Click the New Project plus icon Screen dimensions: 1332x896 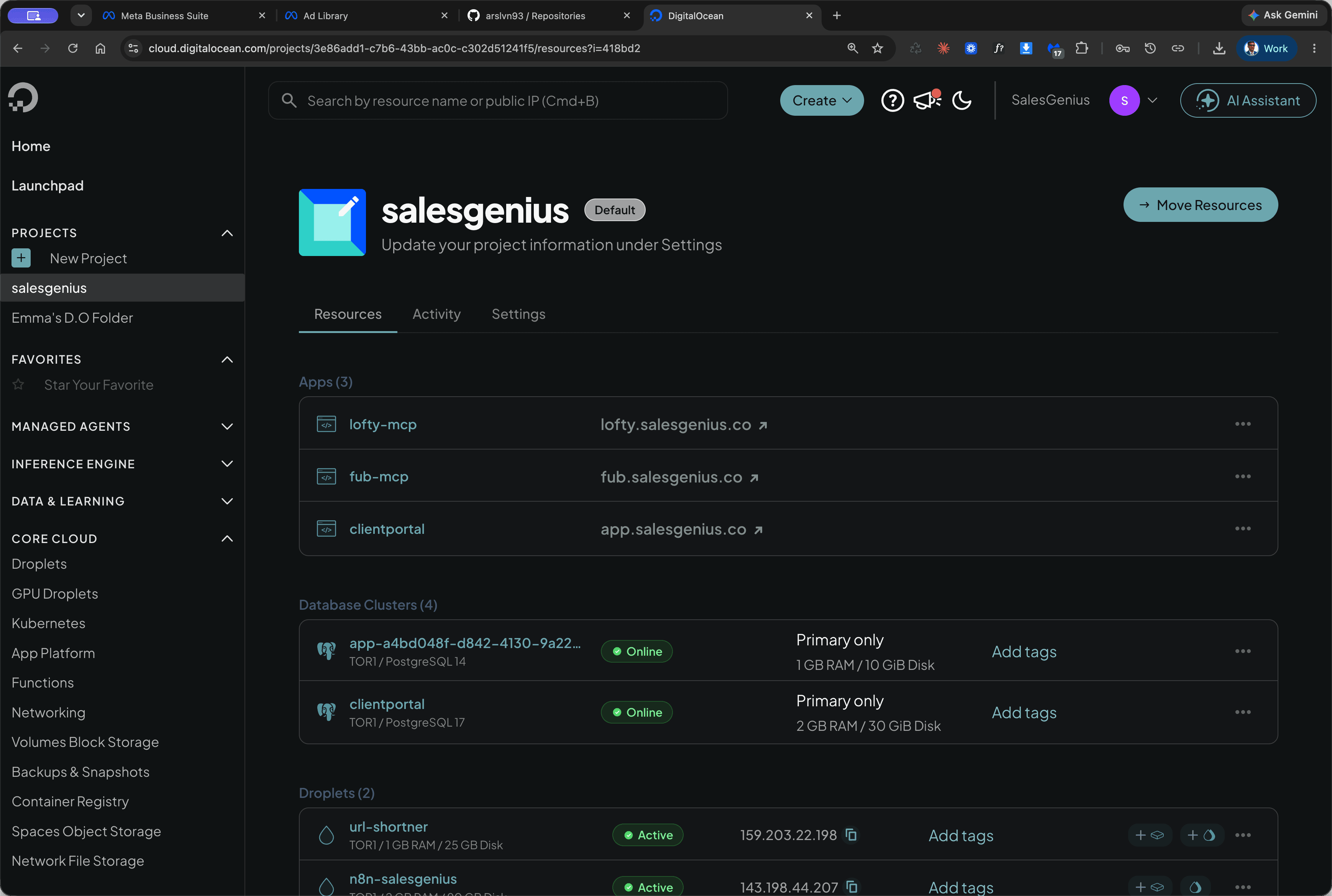point(21,258)
